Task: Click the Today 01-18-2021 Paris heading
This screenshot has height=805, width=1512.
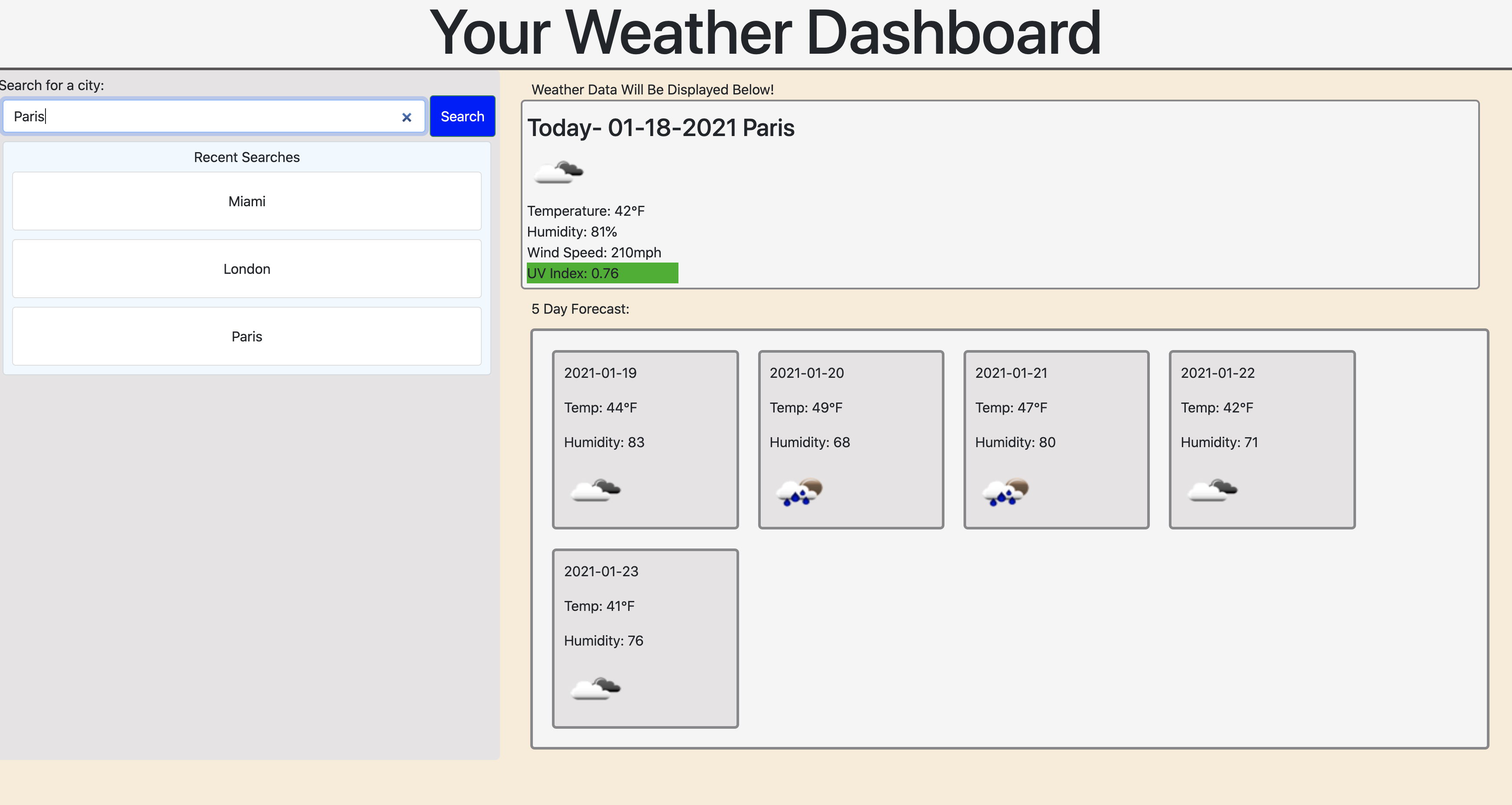Action: (x=660, y=128)
